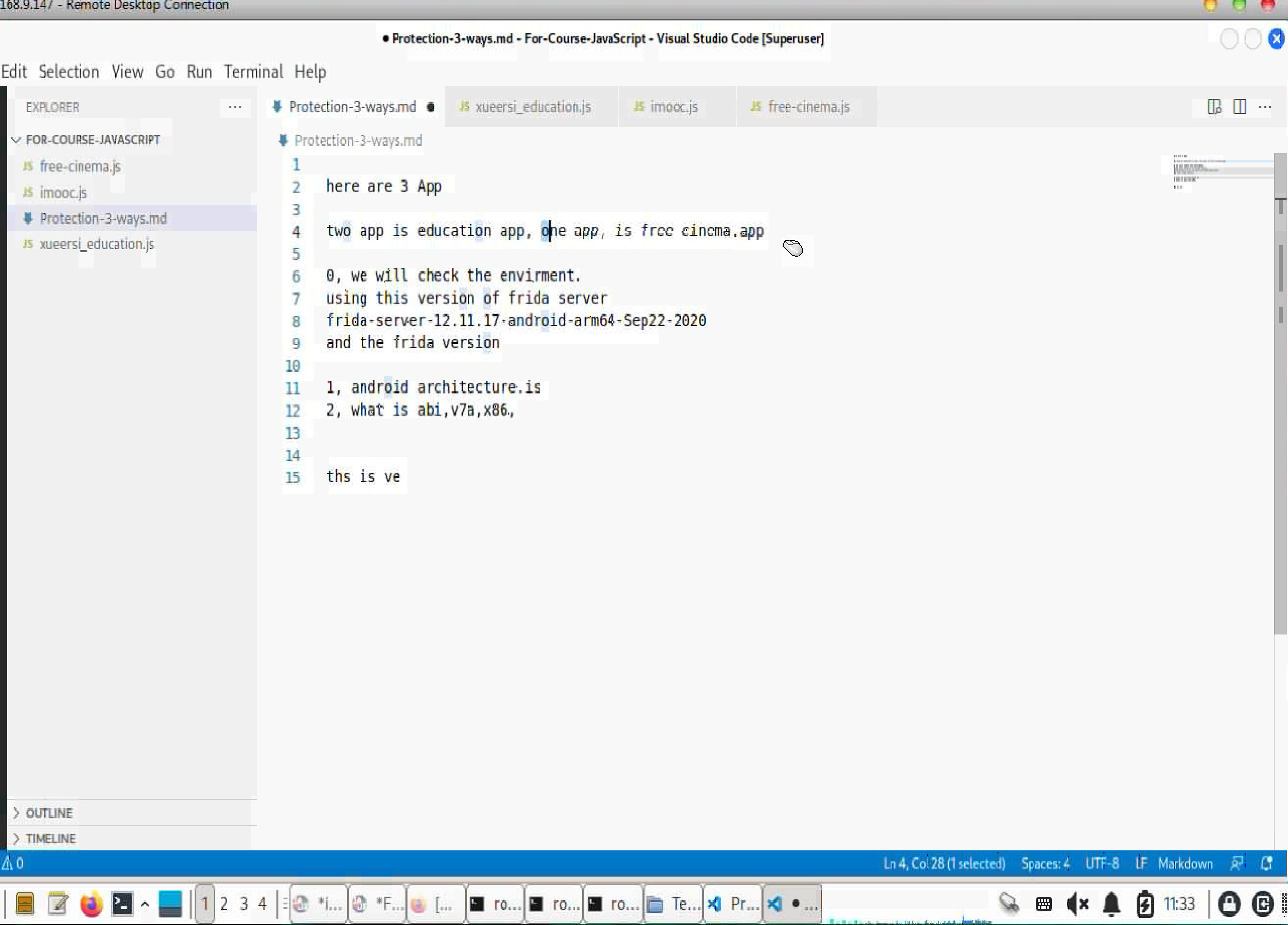The width and height of the screenshot is (1288, 925).
Task: Open imooc.js in Explorer tree
Action: (x=63, y=193)
